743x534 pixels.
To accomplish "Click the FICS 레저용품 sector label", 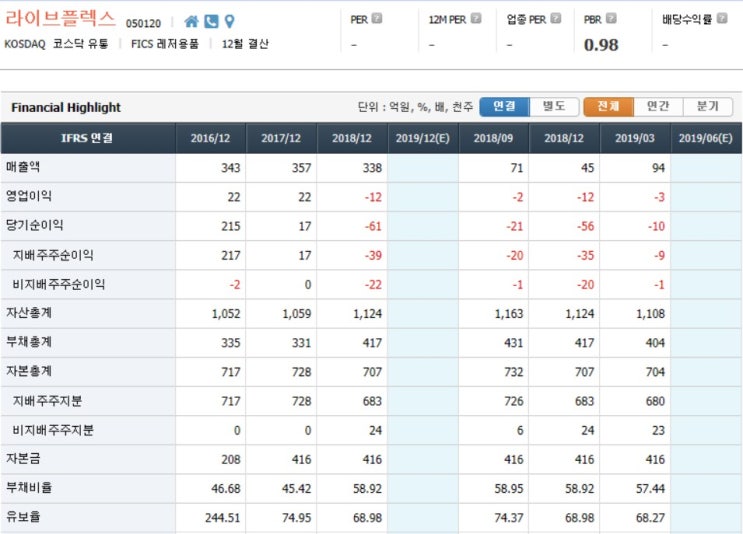I will (165, 44).
